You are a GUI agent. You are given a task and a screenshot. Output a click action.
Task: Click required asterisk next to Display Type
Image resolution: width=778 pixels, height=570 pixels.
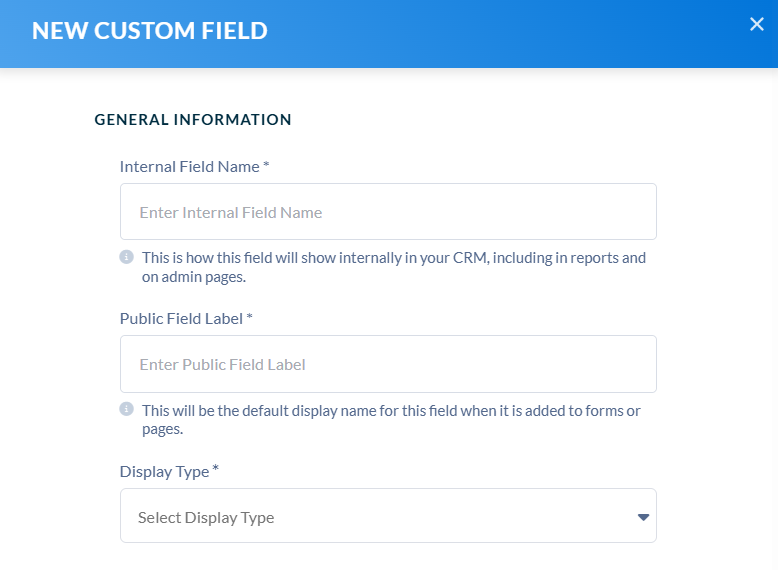(x=215, y=467)
